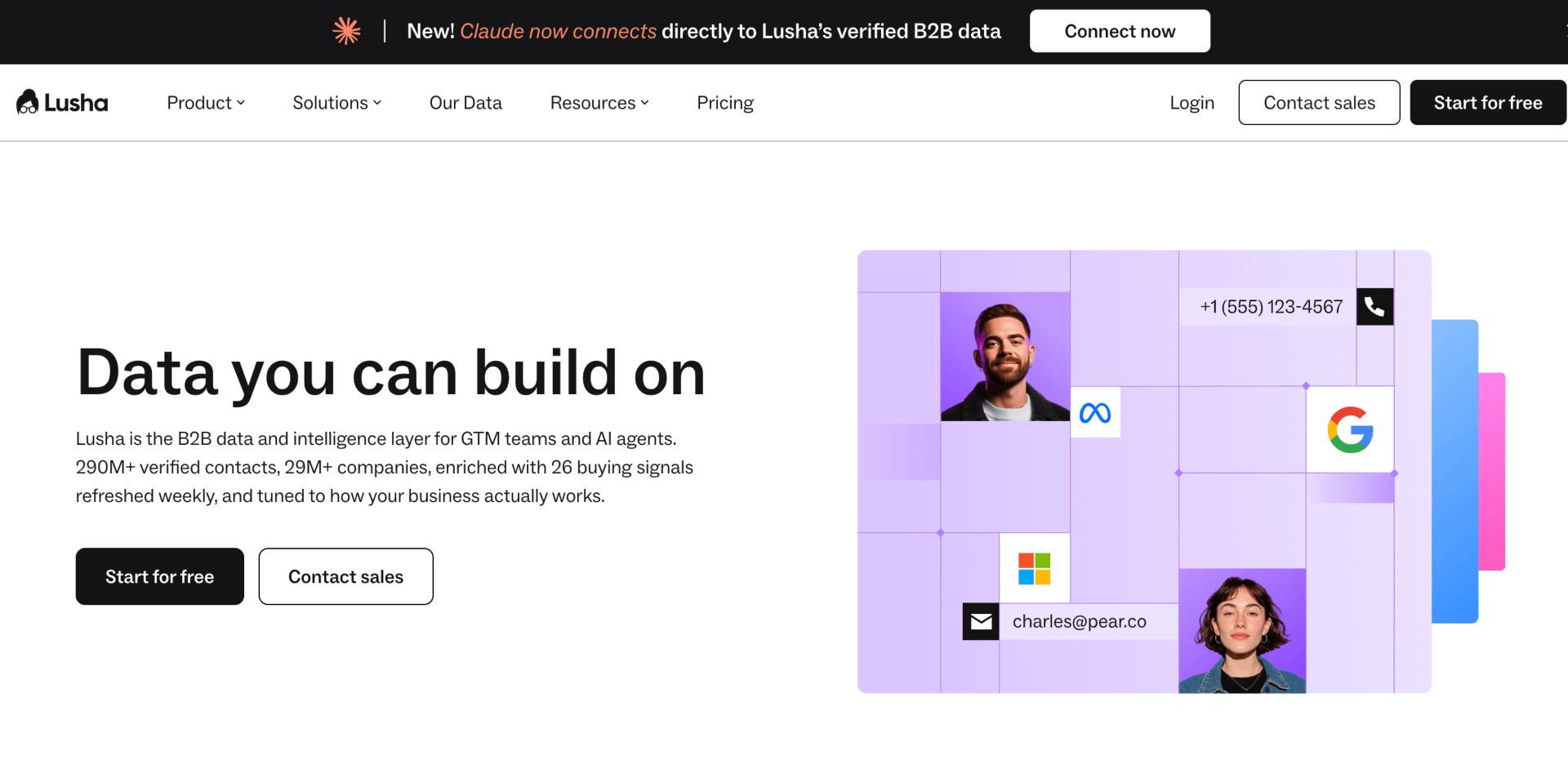Open the Our Data page

(465, 103)
